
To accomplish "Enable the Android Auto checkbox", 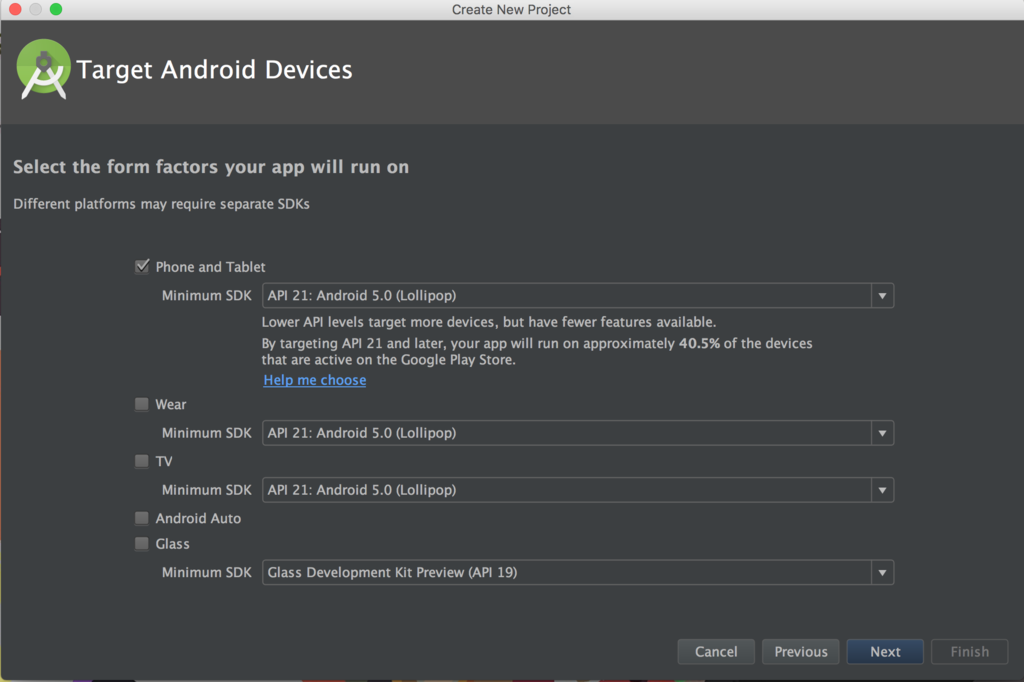I will pyautogui.click(x=142, y=518).
